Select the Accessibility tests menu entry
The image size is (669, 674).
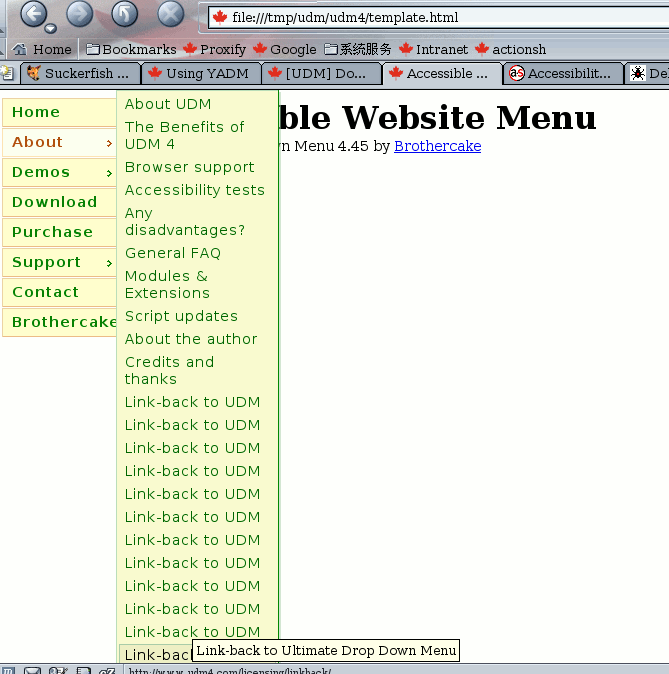(x=195, y=190)
